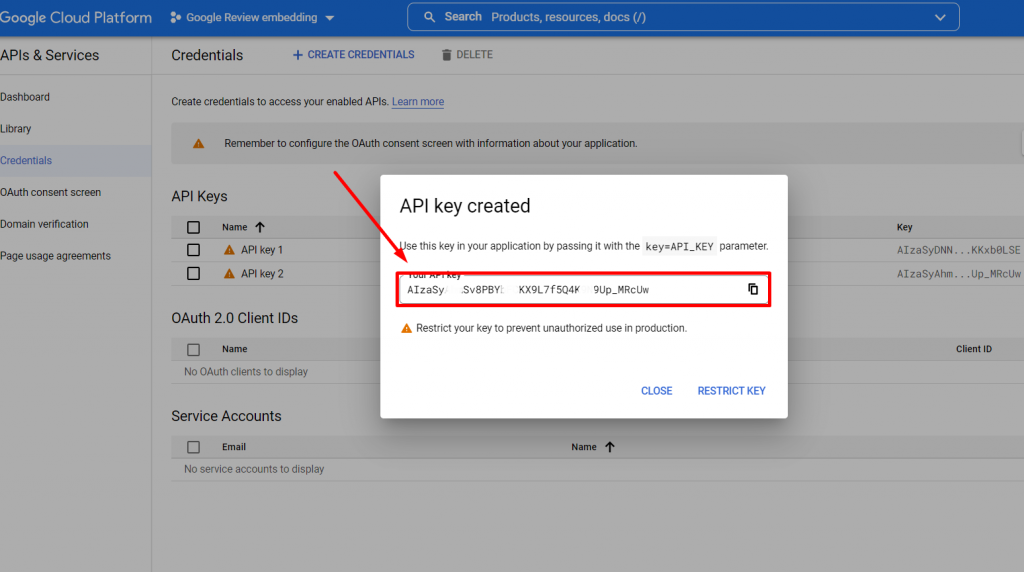Open the Google Review embedding project dropdown
Viewport: 1024px width, 572px height.
click(x=253, y=18)
